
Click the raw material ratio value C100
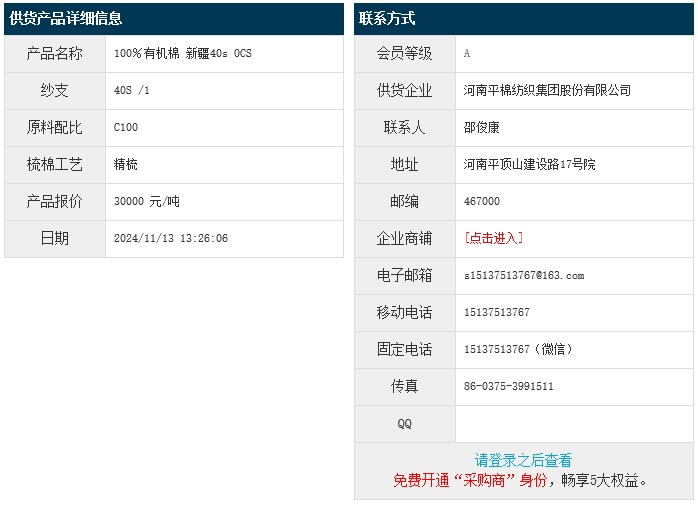[x=126, y=127]
